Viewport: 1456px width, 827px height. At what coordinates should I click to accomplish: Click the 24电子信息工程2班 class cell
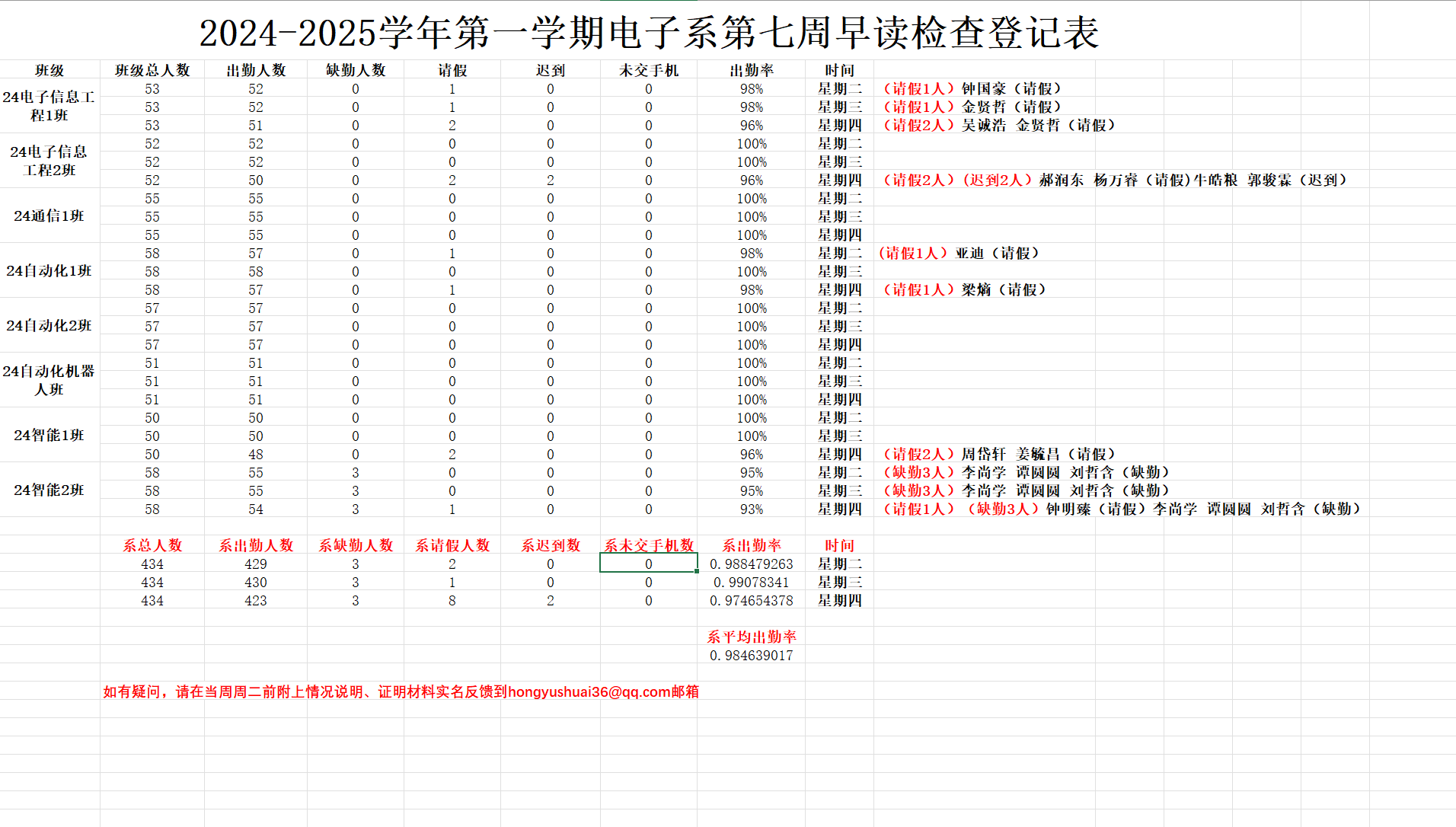pos(49,161)
